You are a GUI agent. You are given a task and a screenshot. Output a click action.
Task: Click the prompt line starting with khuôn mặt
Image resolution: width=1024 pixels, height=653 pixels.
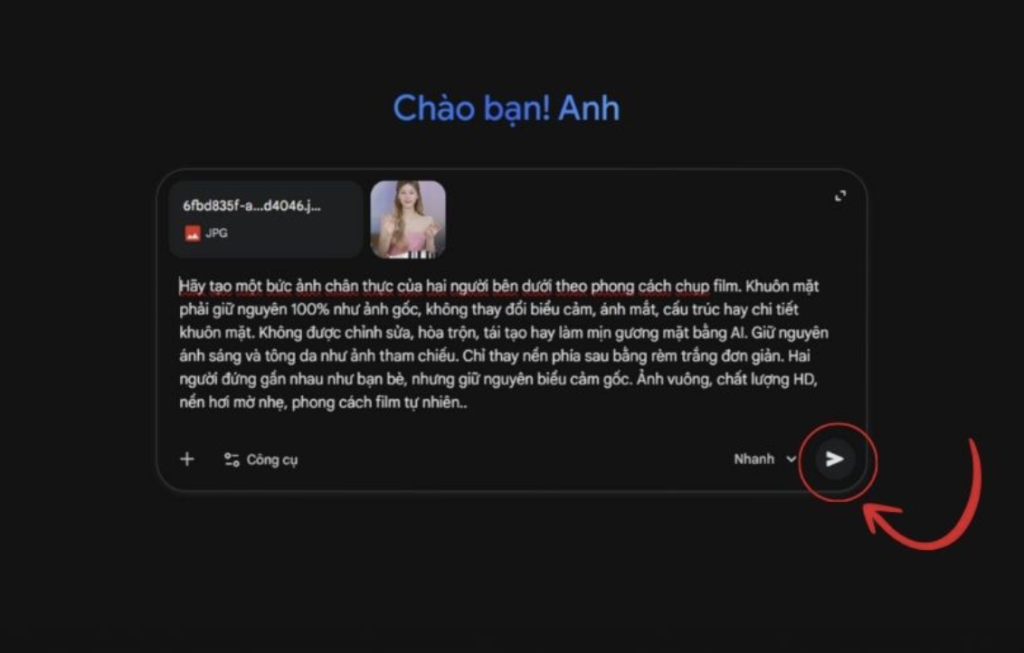coord(504,332)
